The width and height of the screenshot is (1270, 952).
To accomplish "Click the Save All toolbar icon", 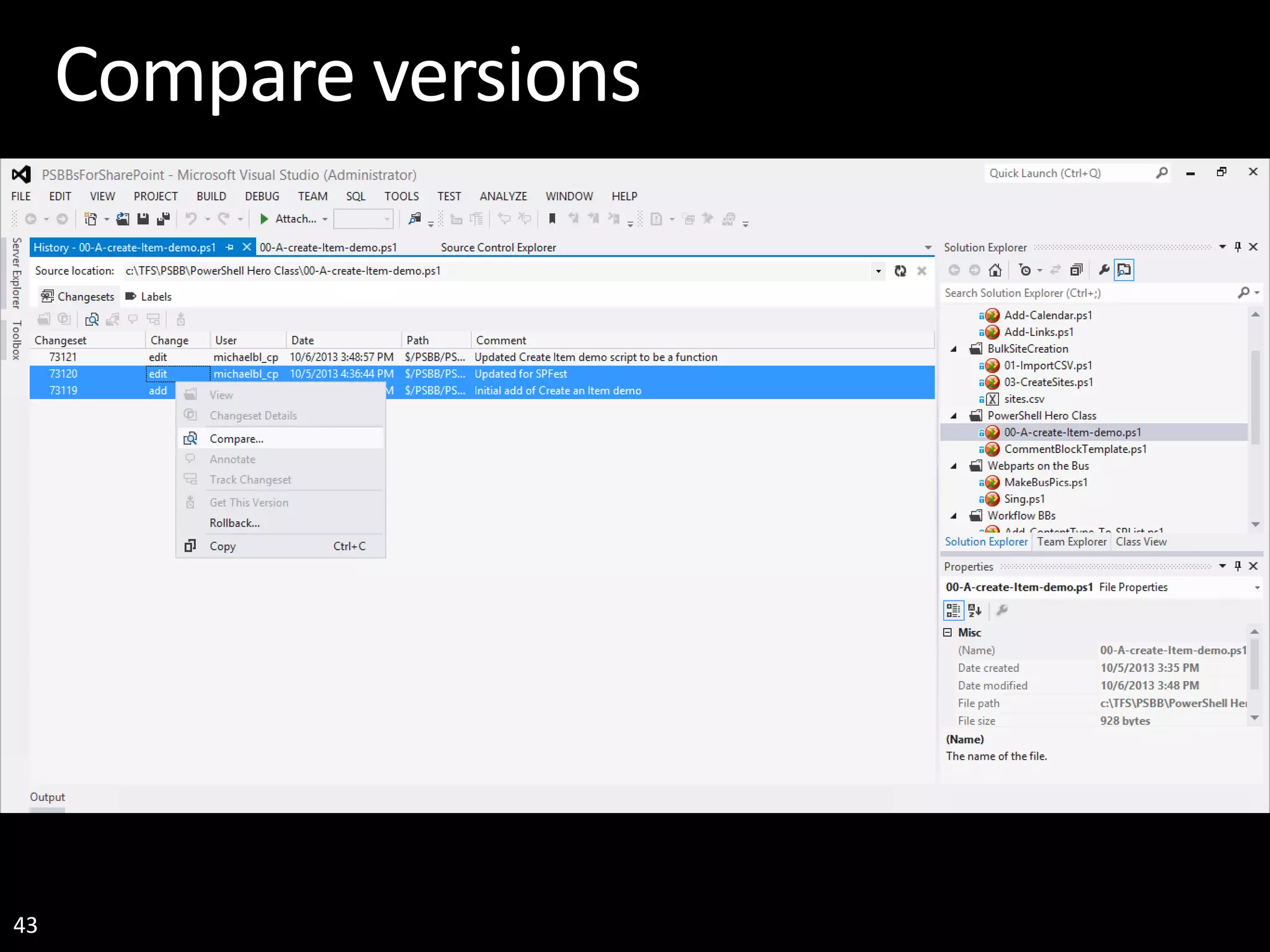I will (164, 219).
